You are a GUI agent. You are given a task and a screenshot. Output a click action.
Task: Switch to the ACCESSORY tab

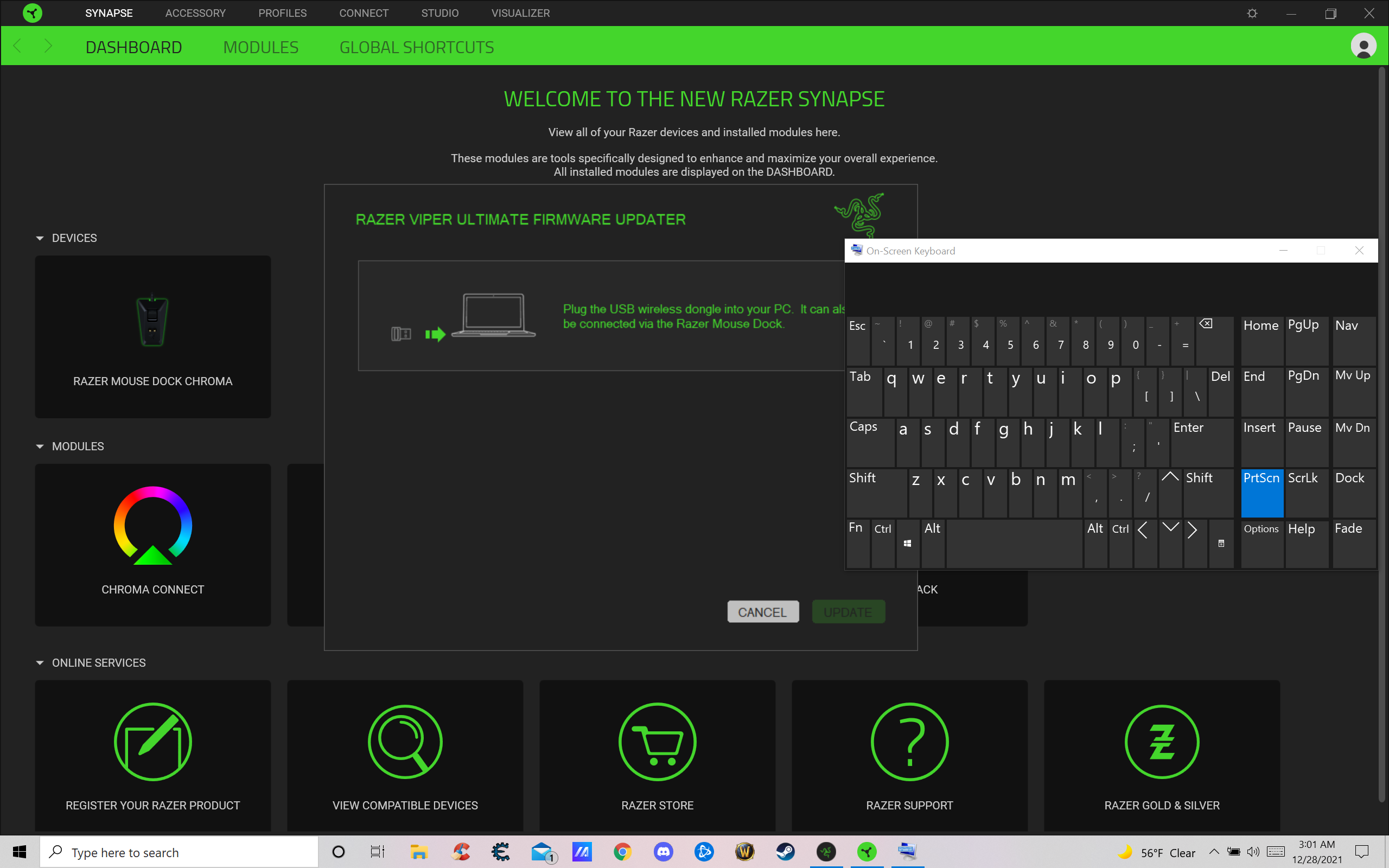click(195, 12)
